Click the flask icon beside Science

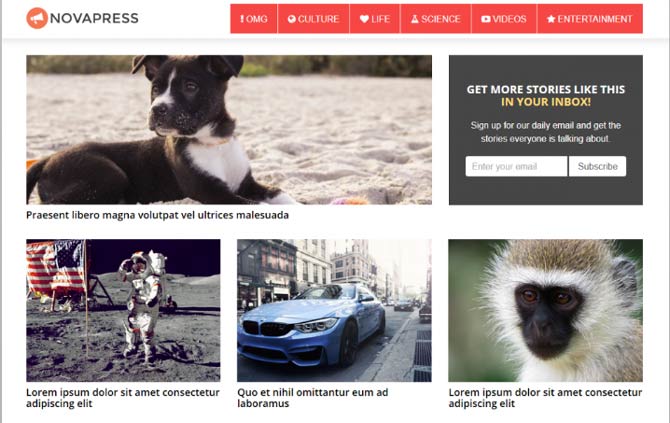(415, 19)
